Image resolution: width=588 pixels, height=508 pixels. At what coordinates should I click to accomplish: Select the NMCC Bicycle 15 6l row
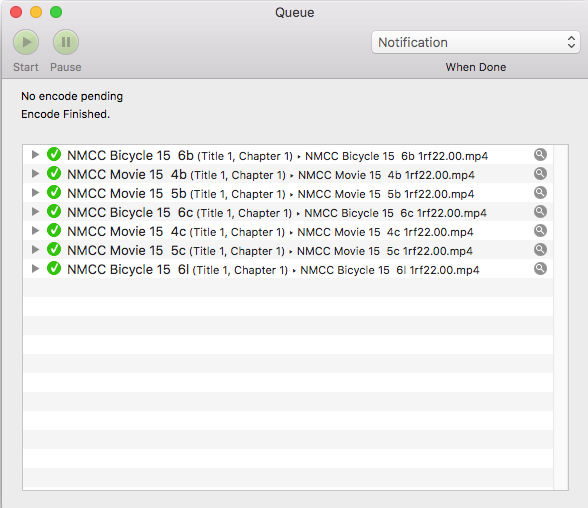click(288, 269)
